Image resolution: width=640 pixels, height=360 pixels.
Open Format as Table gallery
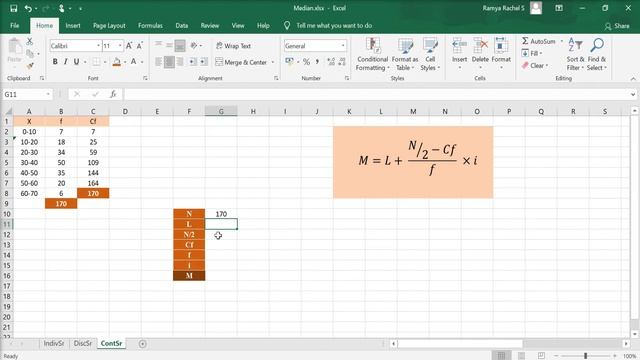coord(404,54)
